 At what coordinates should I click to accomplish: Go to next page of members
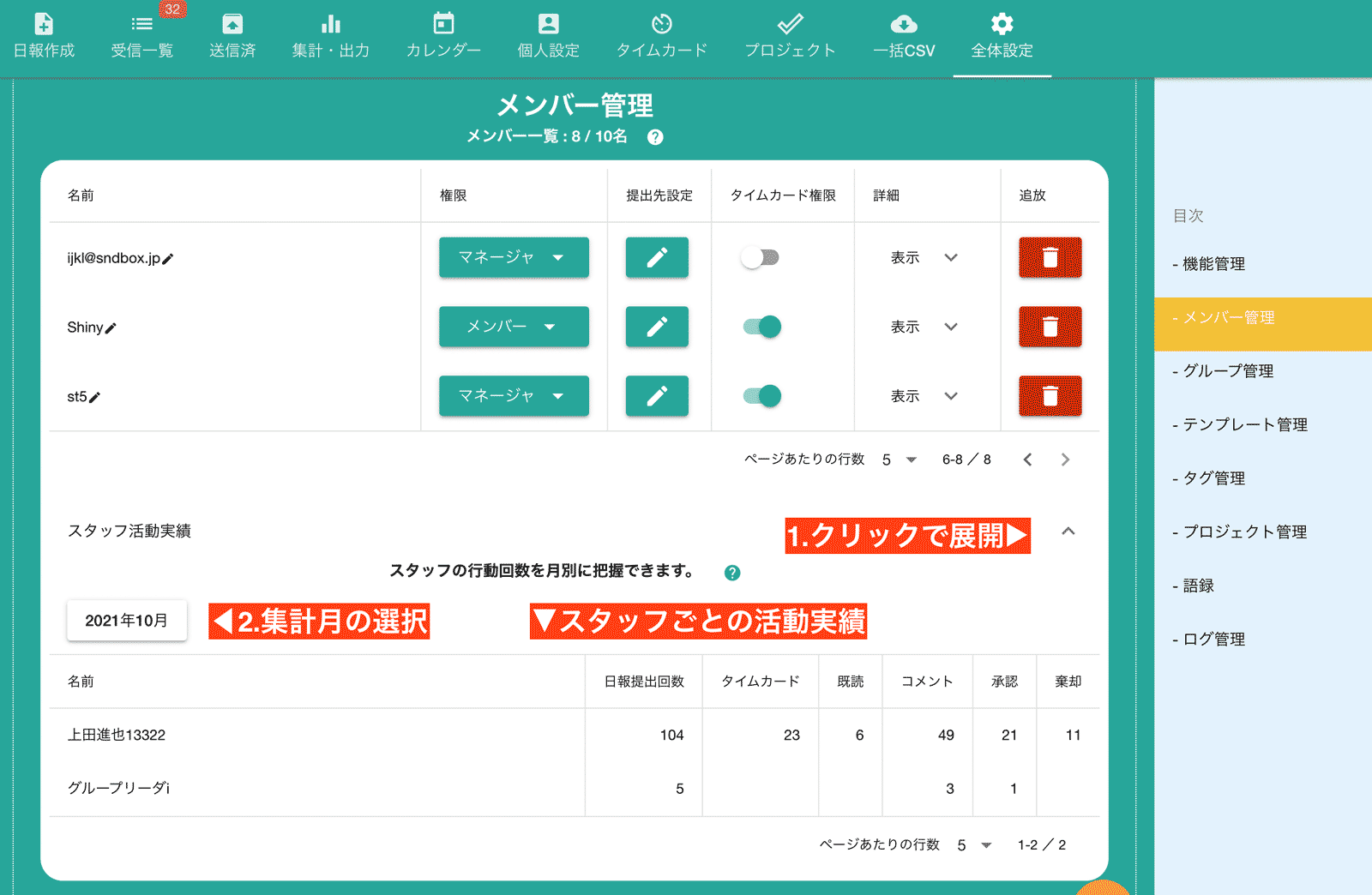[1066, 460]
